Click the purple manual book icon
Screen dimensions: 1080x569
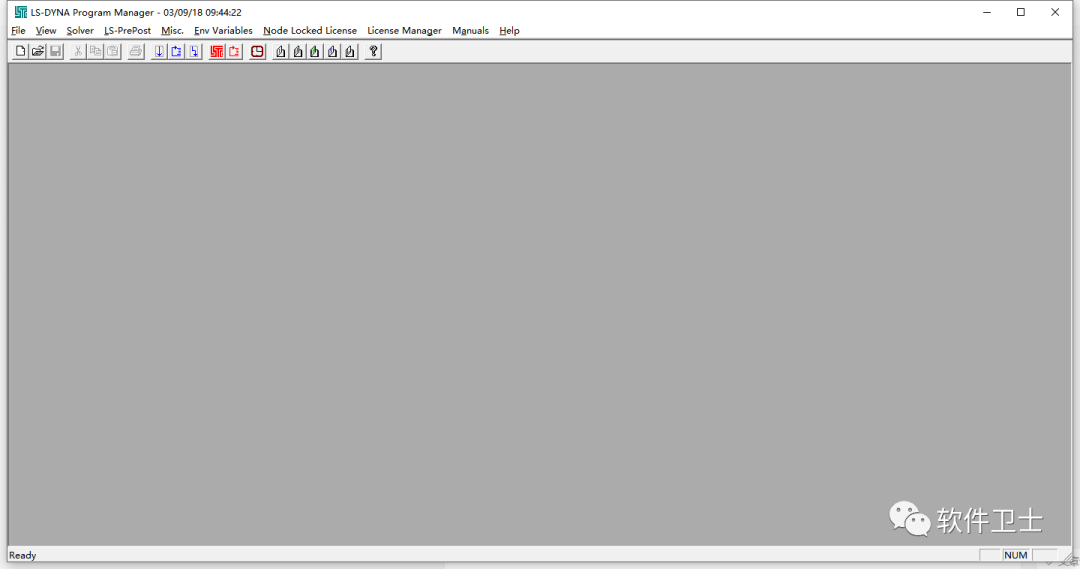[350, 52]
